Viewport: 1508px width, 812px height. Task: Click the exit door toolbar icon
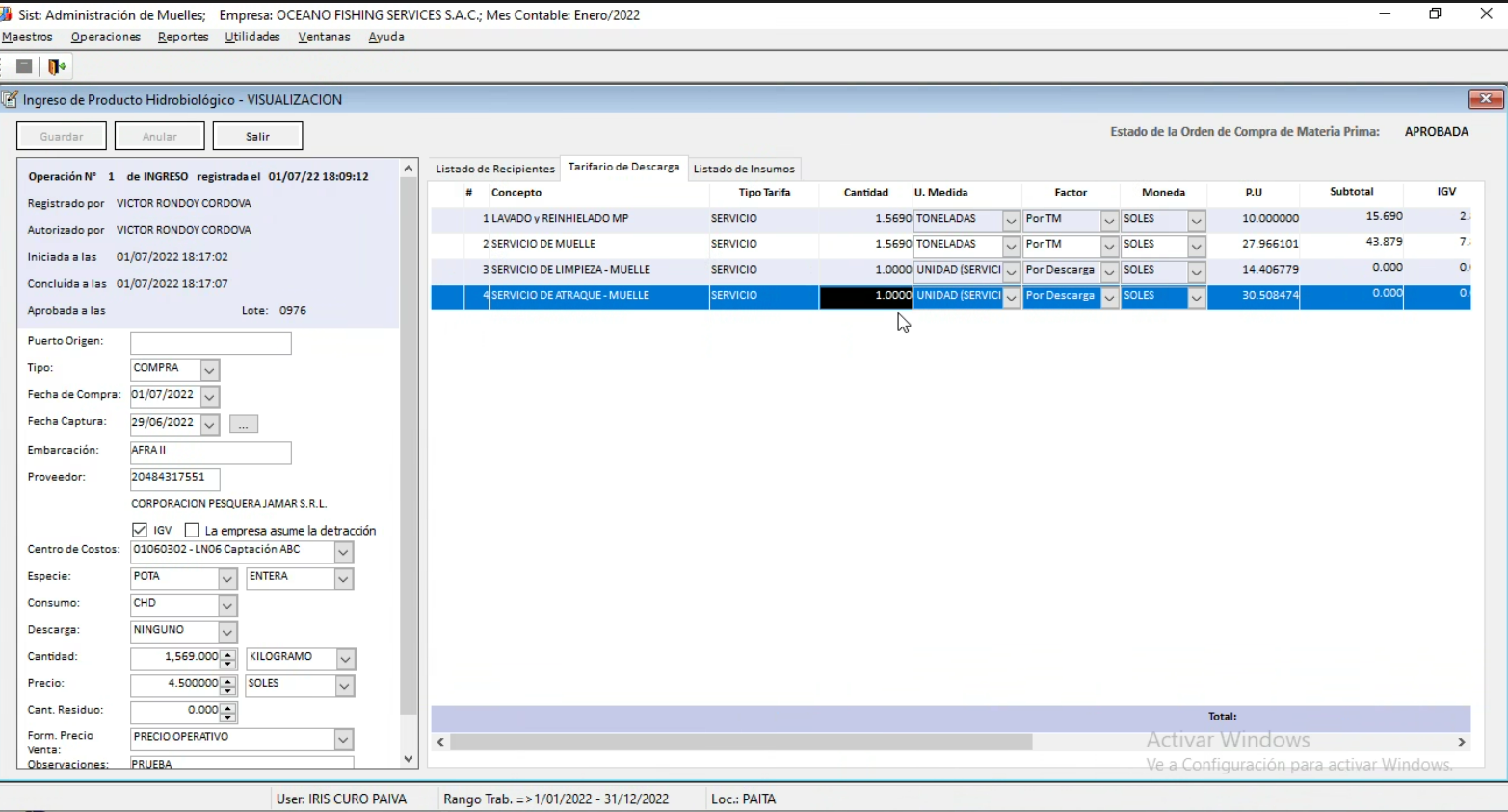click(x=57, y=66)
